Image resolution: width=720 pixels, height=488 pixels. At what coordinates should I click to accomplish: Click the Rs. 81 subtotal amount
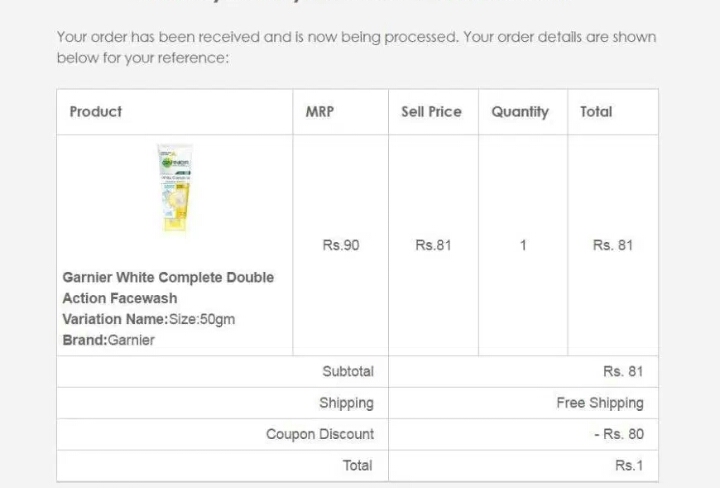click(x=623, y=371)
